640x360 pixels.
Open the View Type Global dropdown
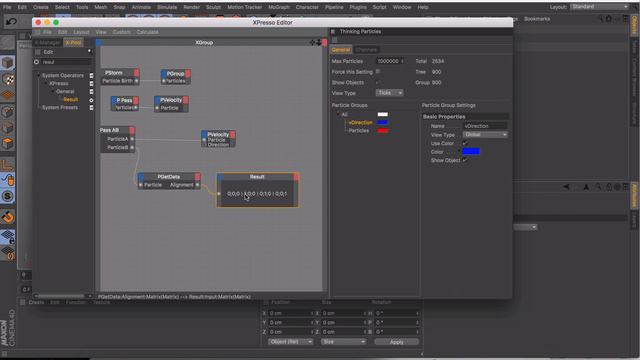[485, 135]
